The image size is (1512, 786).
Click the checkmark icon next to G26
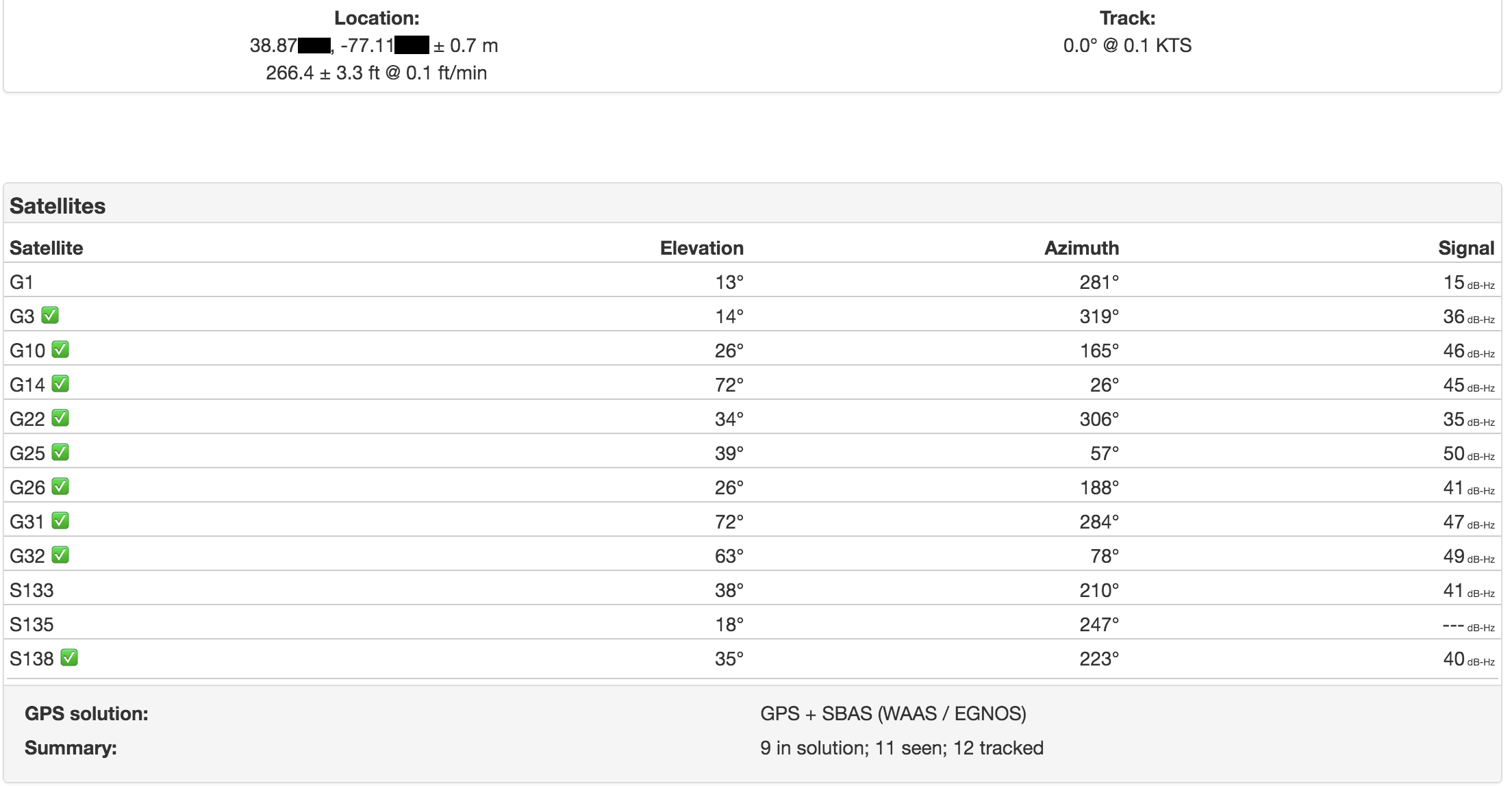60,487
